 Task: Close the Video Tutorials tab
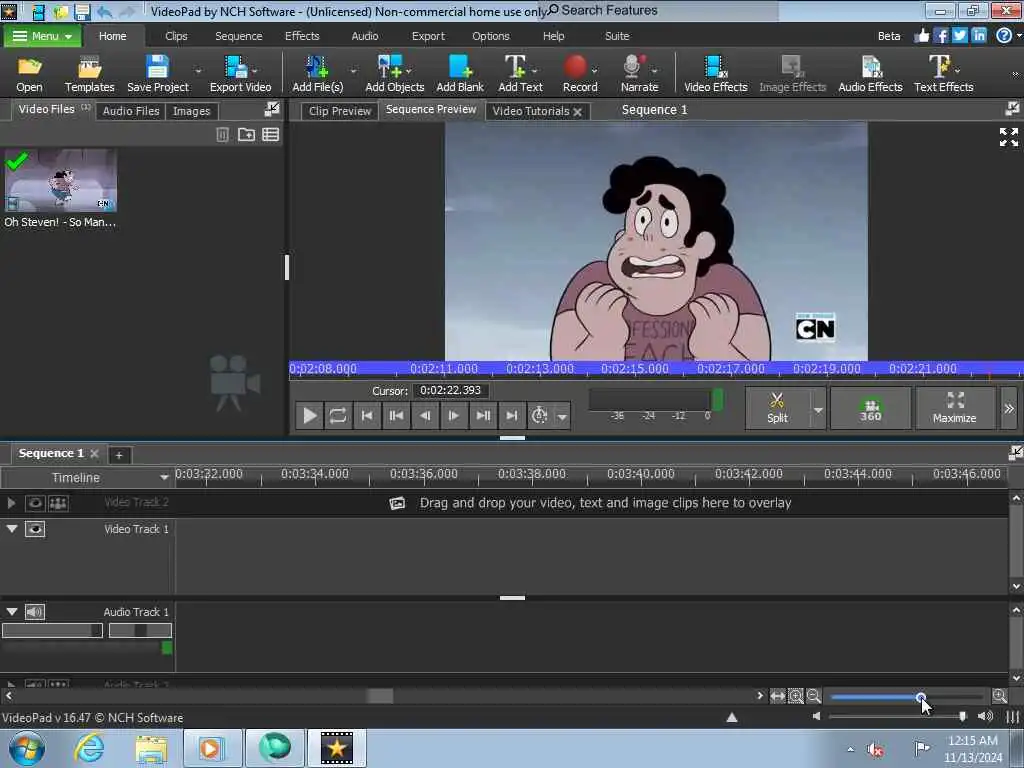[x=577, y=112]
